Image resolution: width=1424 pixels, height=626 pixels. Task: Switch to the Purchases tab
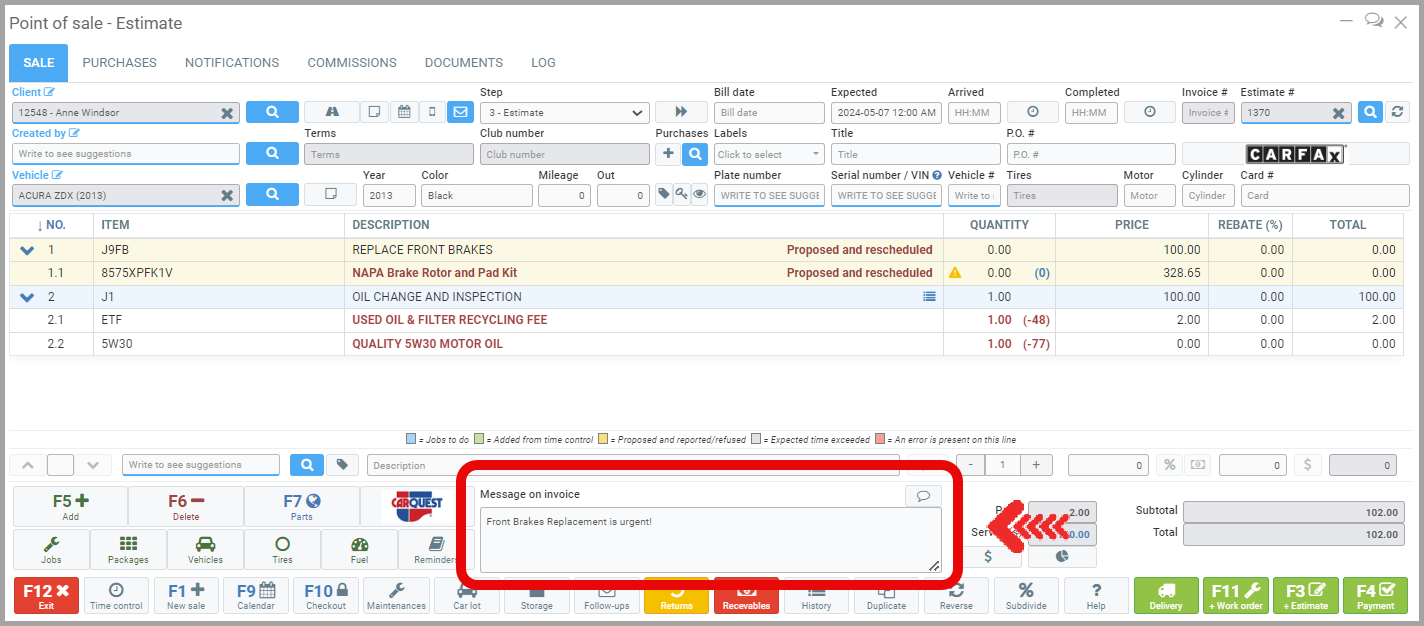[119, 62]
